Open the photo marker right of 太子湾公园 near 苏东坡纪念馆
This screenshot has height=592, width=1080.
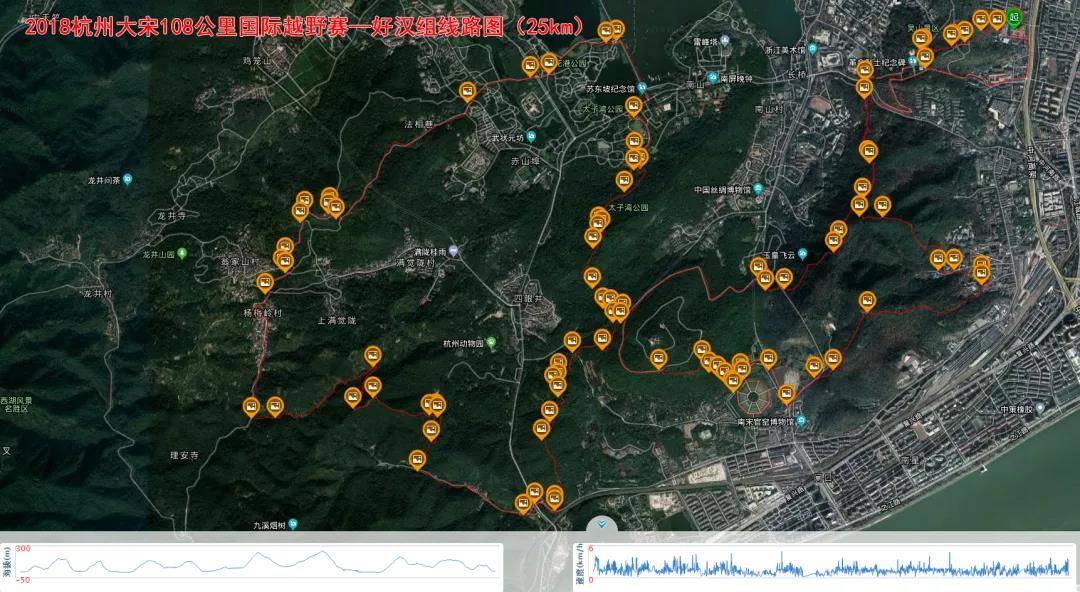[x=634, y=107]
